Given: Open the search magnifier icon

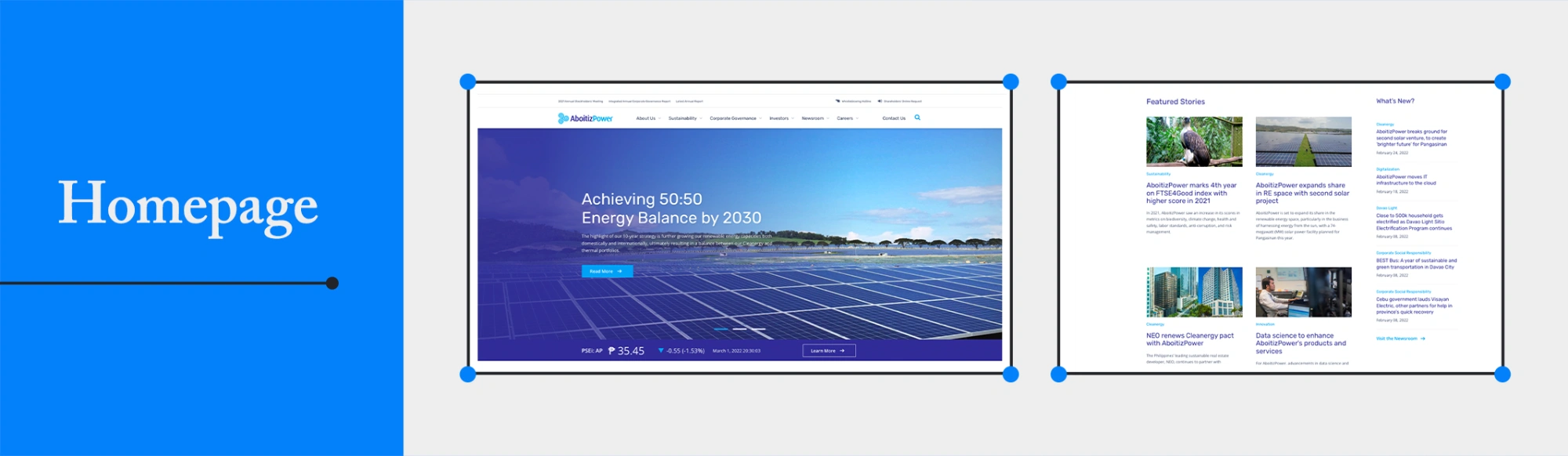Looking at the screenshot, I should [x=917, y=118].
